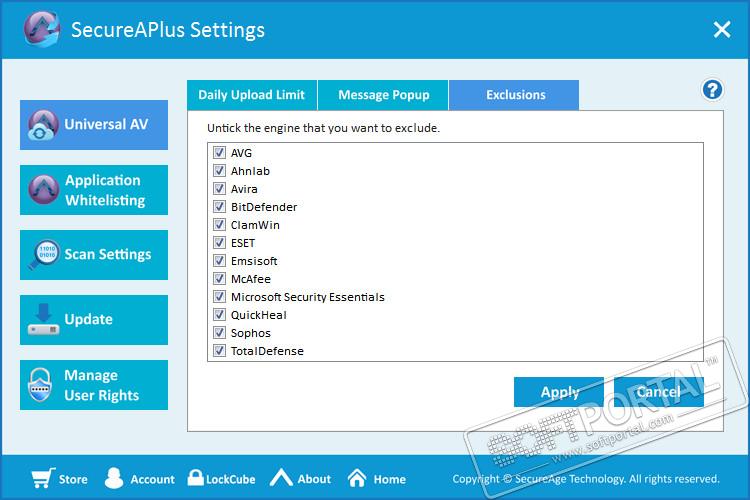The width and height of the screenshot is (750, 500).
Task: Go to the Home link label
Action: point(390,479)
